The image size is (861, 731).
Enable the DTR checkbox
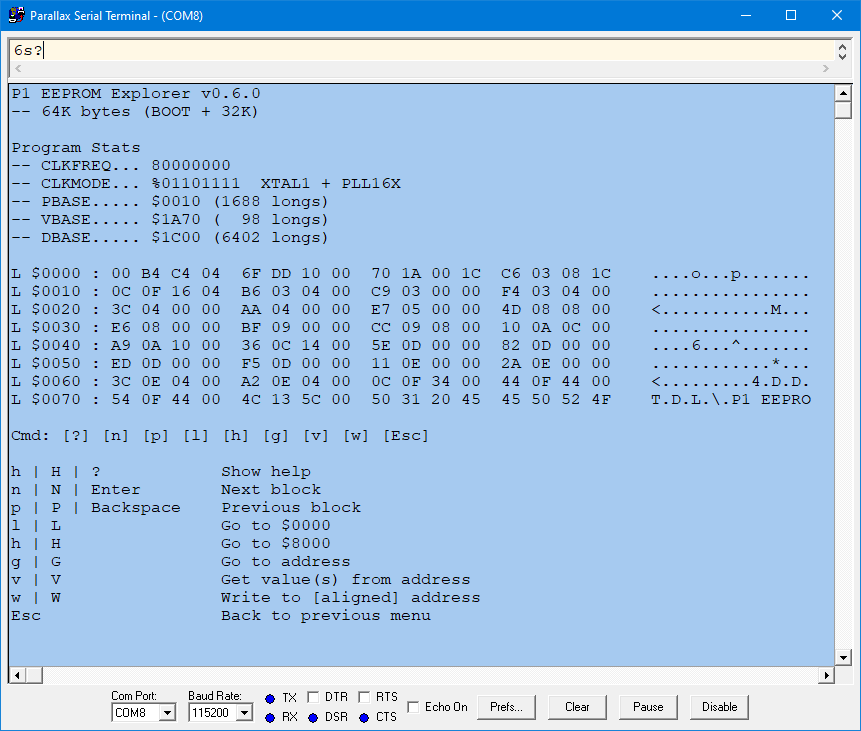(x=313, y=697)
